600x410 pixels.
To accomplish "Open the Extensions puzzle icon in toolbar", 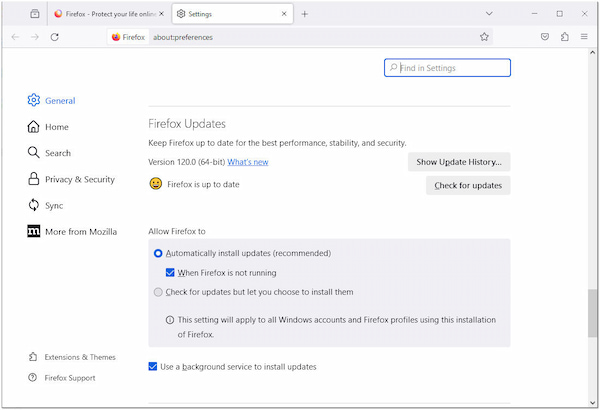I will pyautogui.click(x=564, y=37).
